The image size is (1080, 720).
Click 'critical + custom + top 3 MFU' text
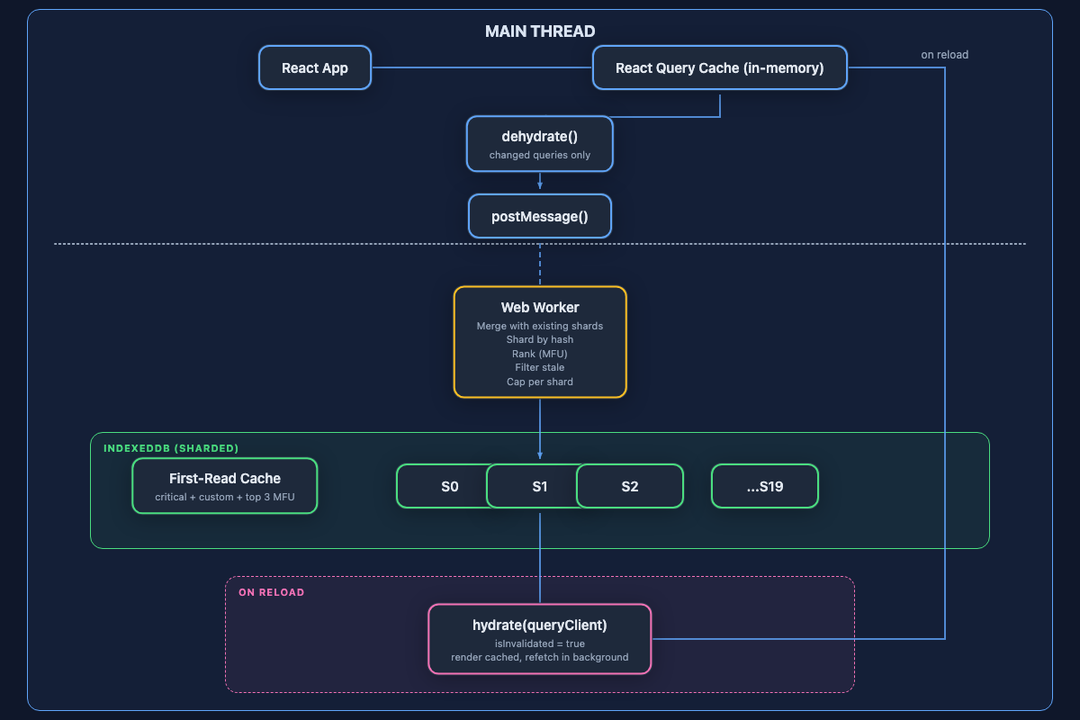point(225,497)
